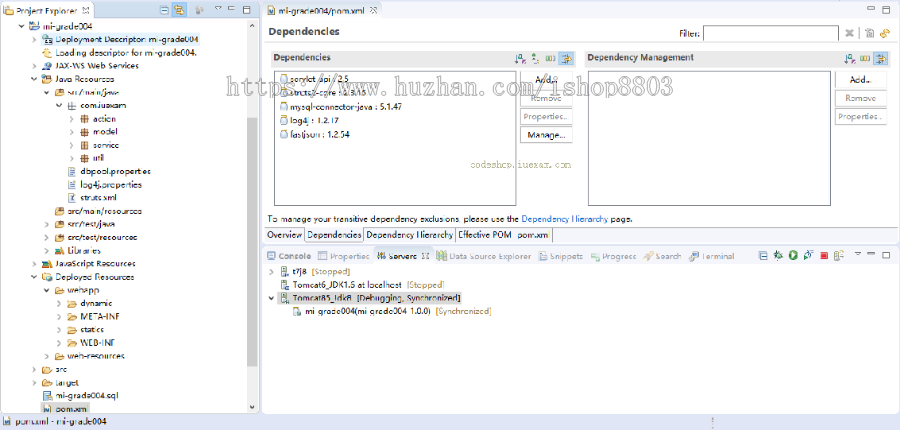This screenshot has width=900, height=430.
Task: Click the target folder icon
Action: click(x=47, y=383)
